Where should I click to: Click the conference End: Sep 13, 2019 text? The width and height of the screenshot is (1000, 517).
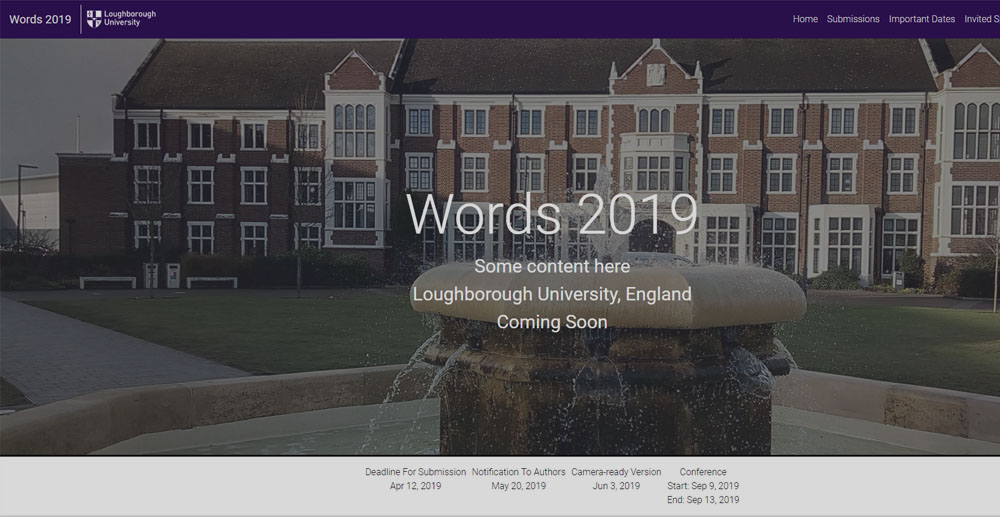pos(703,500)
